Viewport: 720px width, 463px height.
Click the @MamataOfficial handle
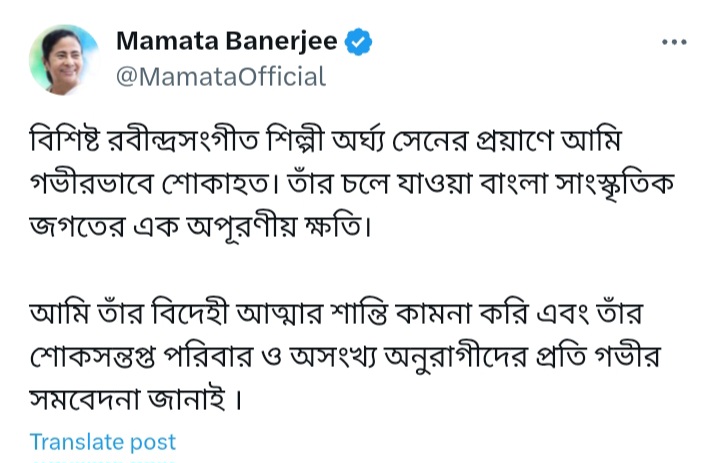[x=221, y=76]
